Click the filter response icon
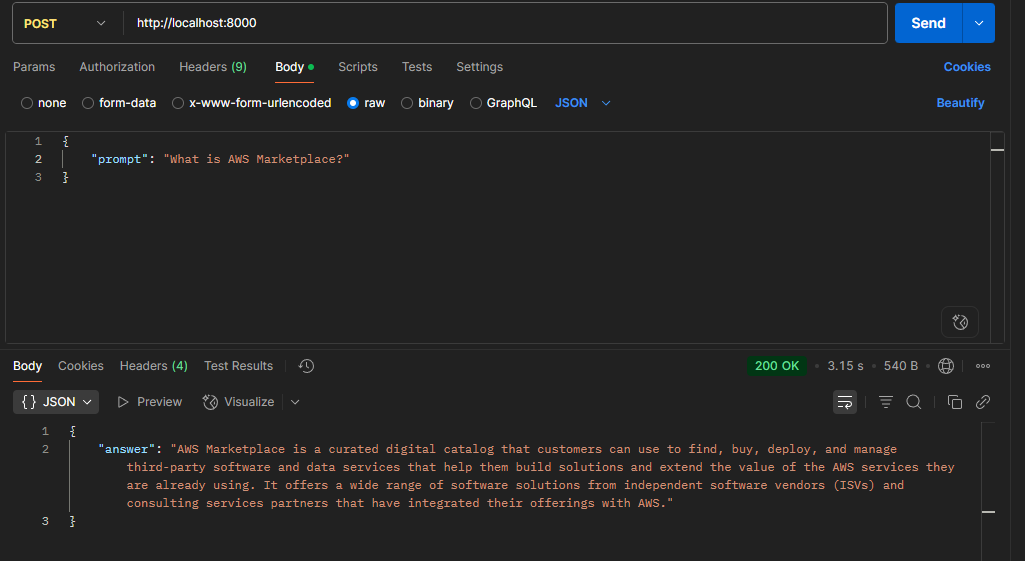Viewport: 1025px width, 561px height. [x=886, y=402]
